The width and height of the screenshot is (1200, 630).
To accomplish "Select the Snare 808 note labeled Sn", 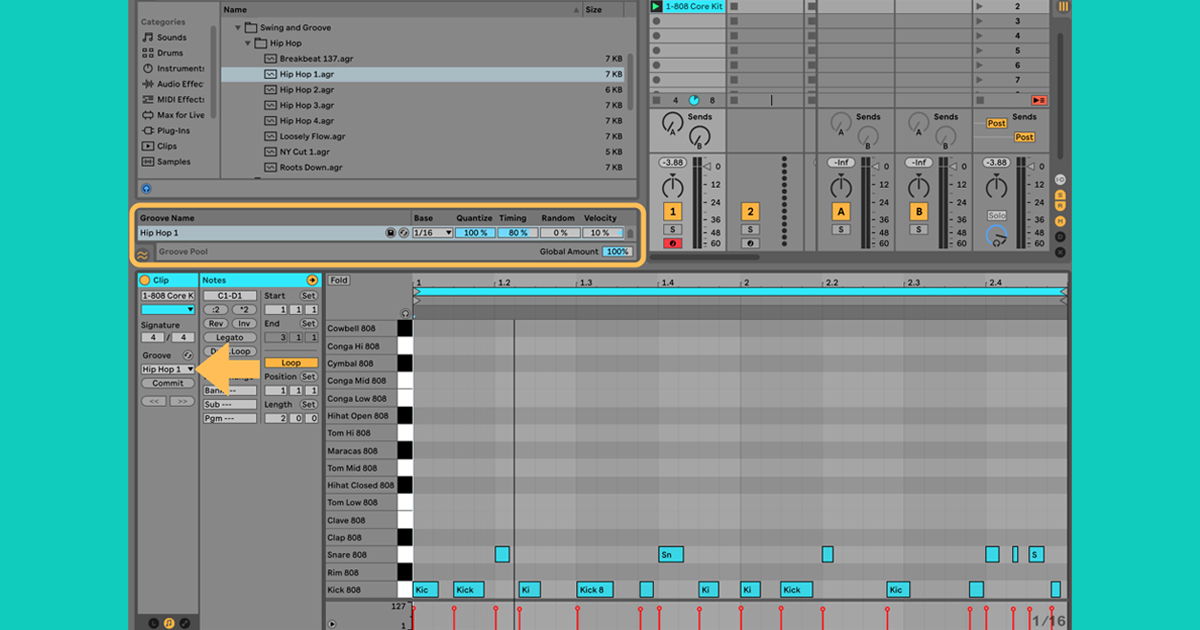I will 670,554.
